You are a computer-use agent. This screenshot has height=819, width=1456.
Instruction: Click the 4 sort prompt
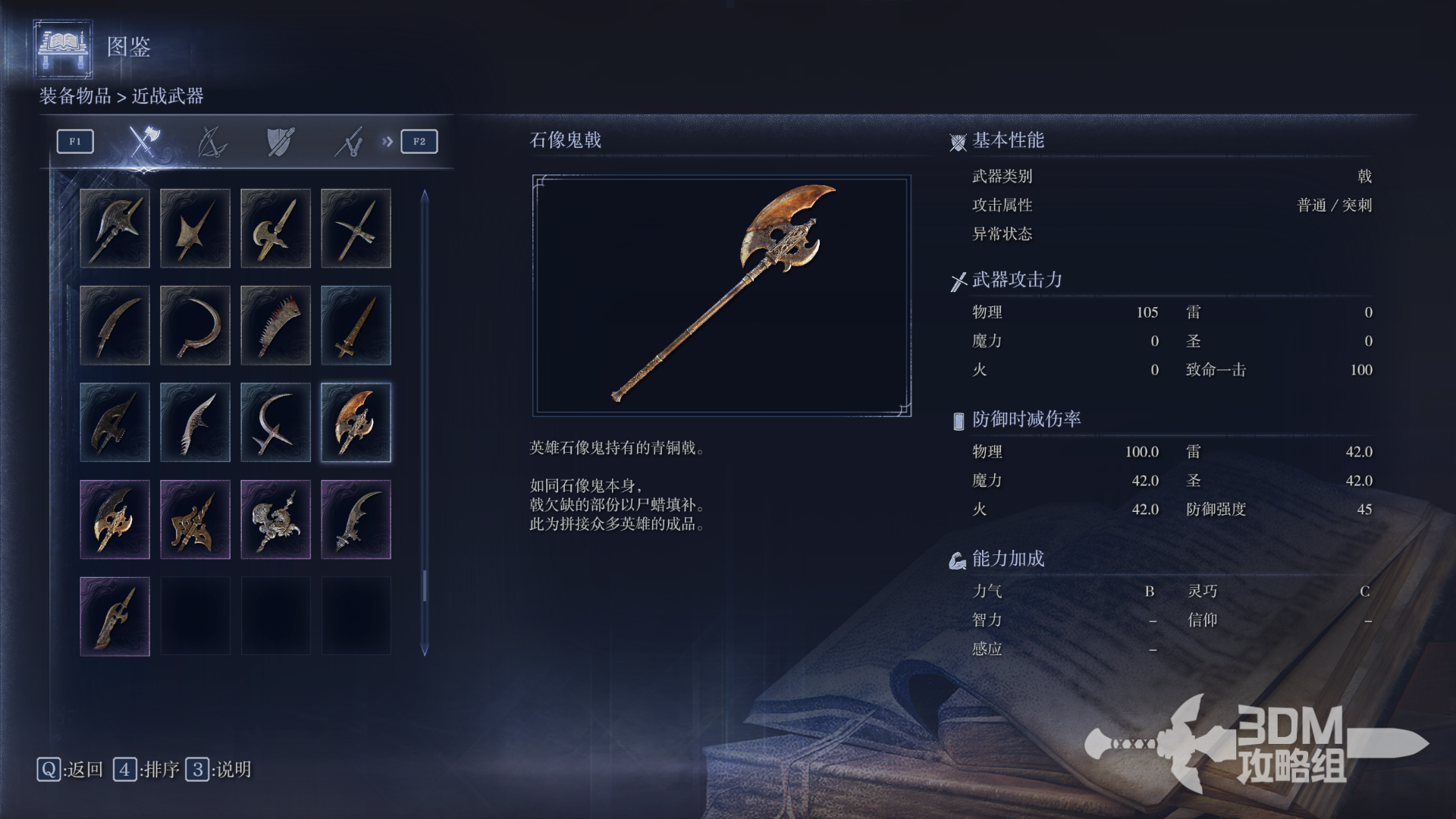(x=146, y=770)
